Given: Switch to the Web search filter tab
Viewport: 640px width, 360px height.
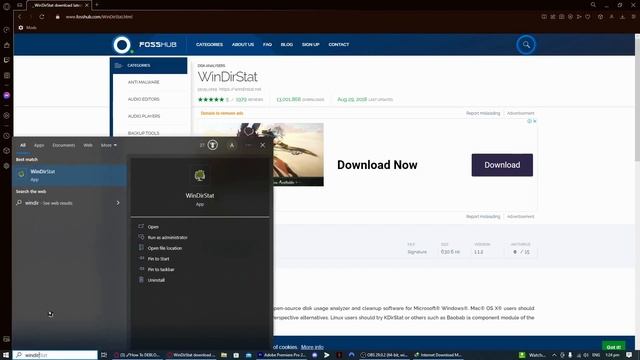Looking at the screenshot, I should coord(88,145).
